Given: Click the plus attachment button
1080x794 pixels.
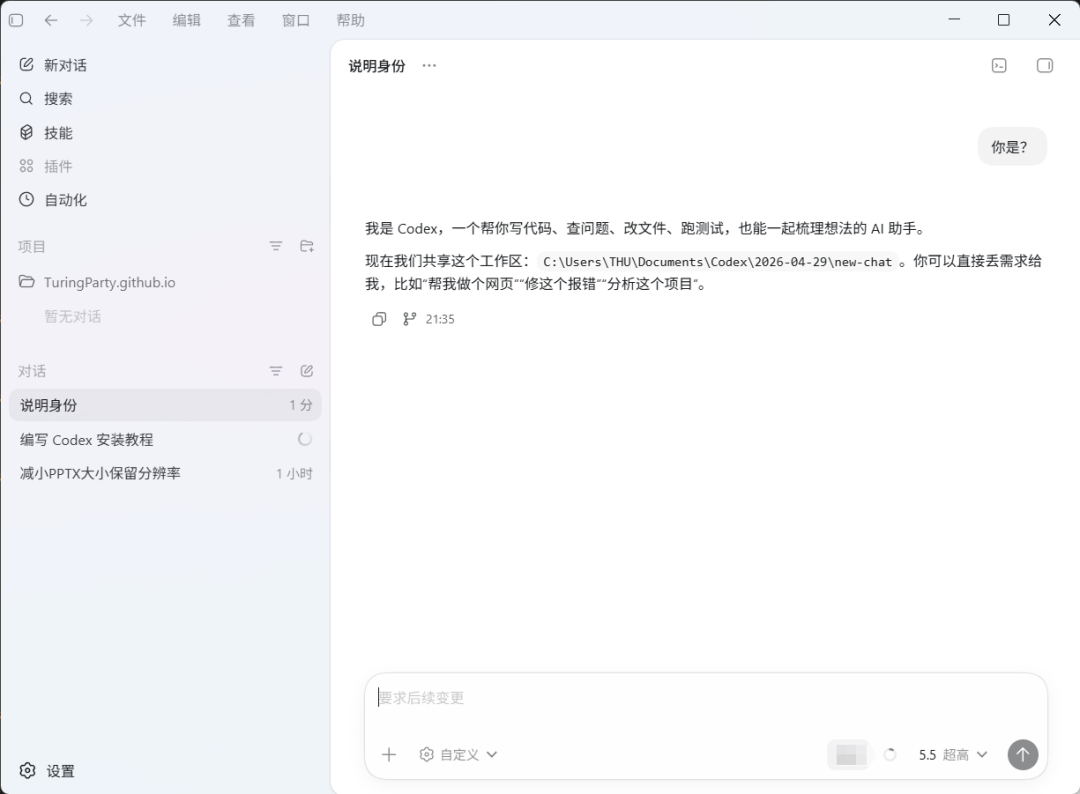Looking at the screenshot, I should [389, 755].
